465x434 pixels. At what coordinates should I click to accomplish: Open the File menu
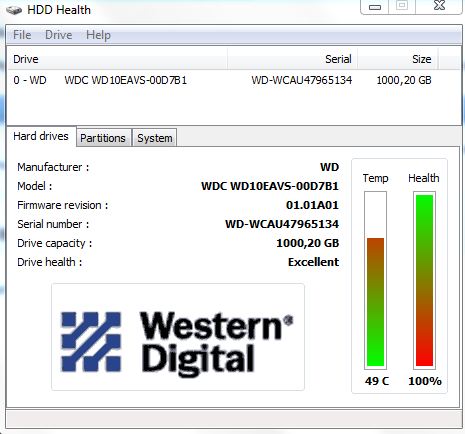pos(22,35)
